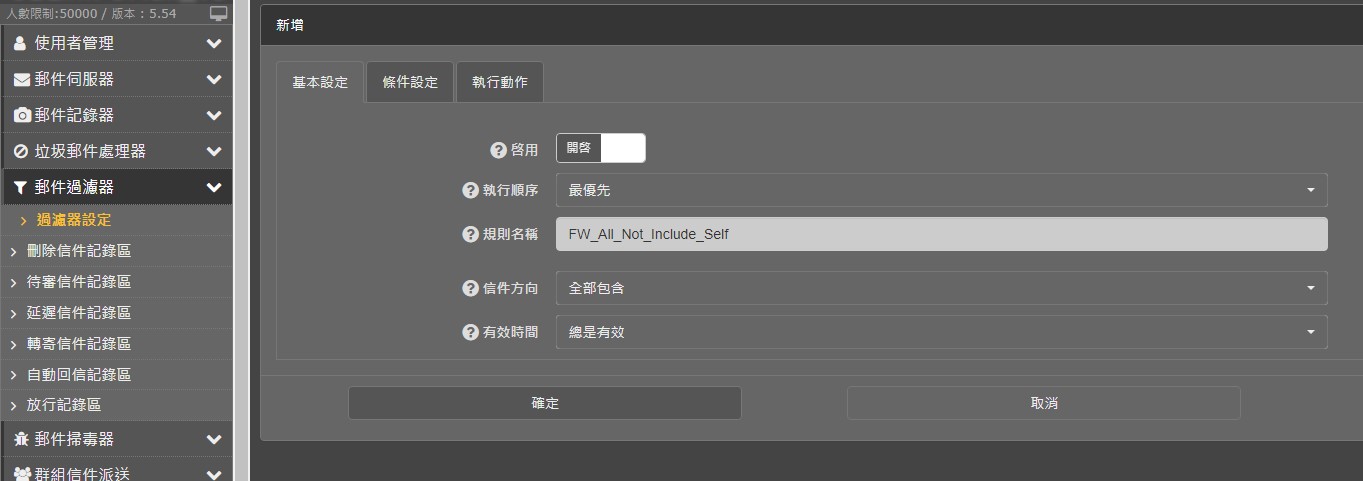1363x481 pixels.
Task: Open the 信件方向 dropdown
Action: (x=940, y=288)
